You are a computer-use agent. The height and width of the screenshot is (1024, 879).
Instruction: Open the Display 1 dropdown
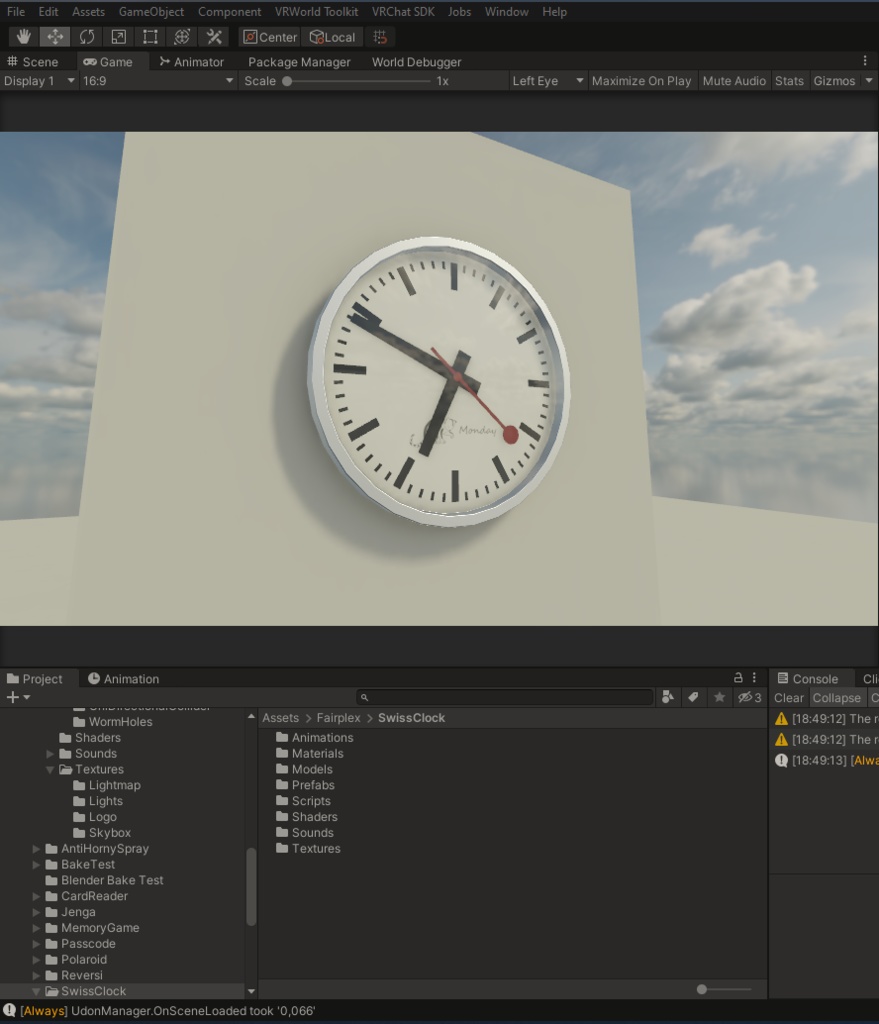38,81
